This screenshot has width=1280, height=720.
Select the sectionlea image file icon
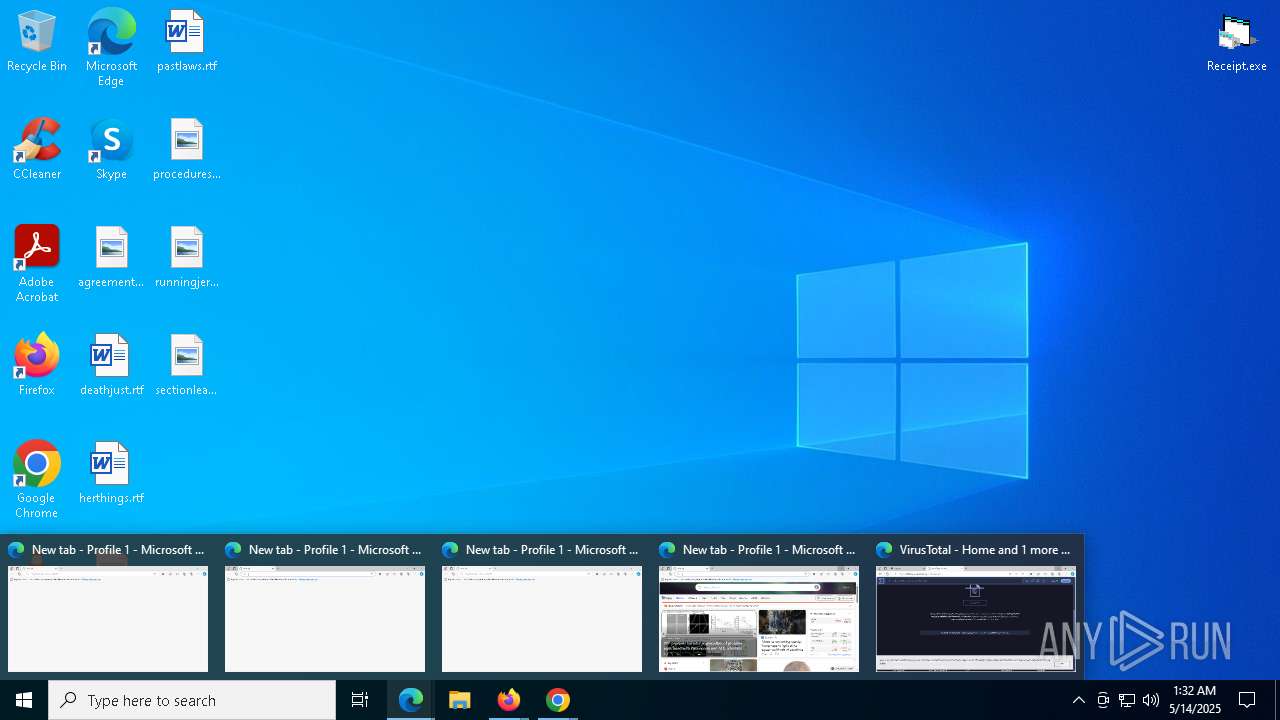(x=187, y=366)
